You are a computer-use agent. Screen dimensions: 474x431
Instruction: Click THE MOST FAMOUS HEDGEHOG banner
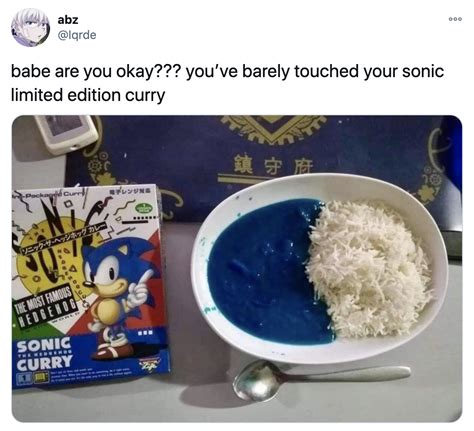pos(44,307)
